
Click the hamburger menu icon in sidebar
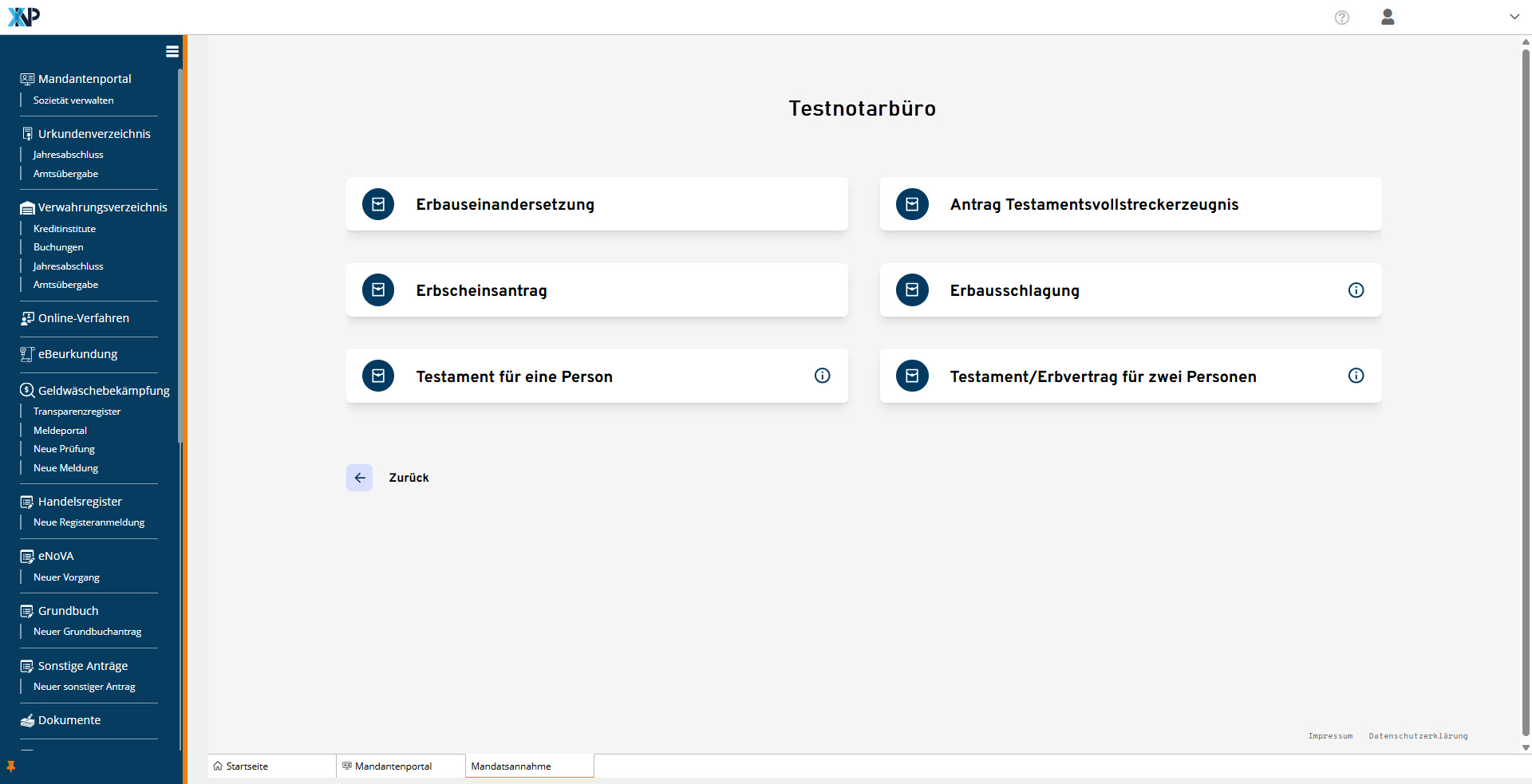(x=172, y=52)
